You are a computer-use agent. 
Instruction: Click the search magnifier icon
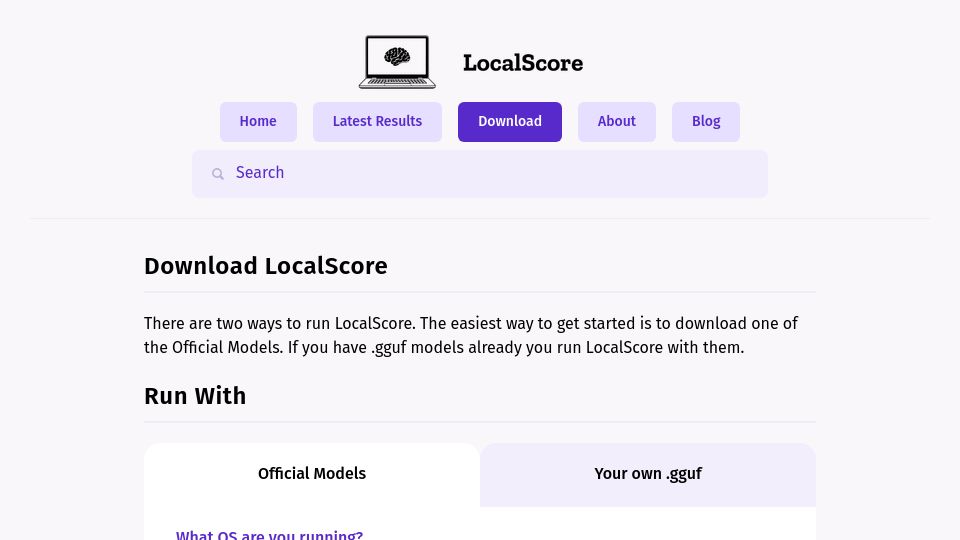(217, 174)
